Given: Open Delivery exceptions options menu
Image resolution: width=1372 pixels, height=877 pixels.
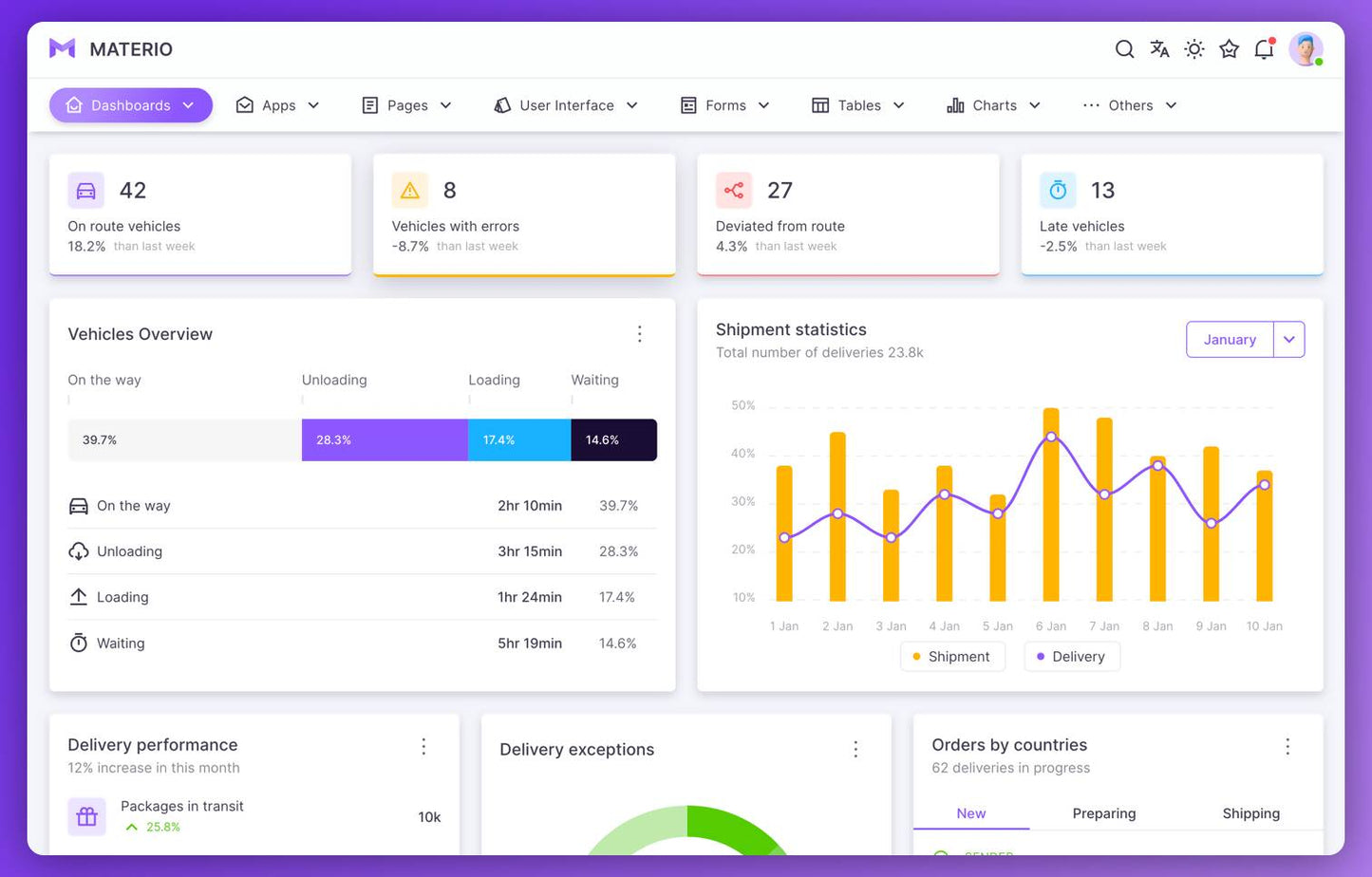Looking at the screenshot, I should [855, 750].
